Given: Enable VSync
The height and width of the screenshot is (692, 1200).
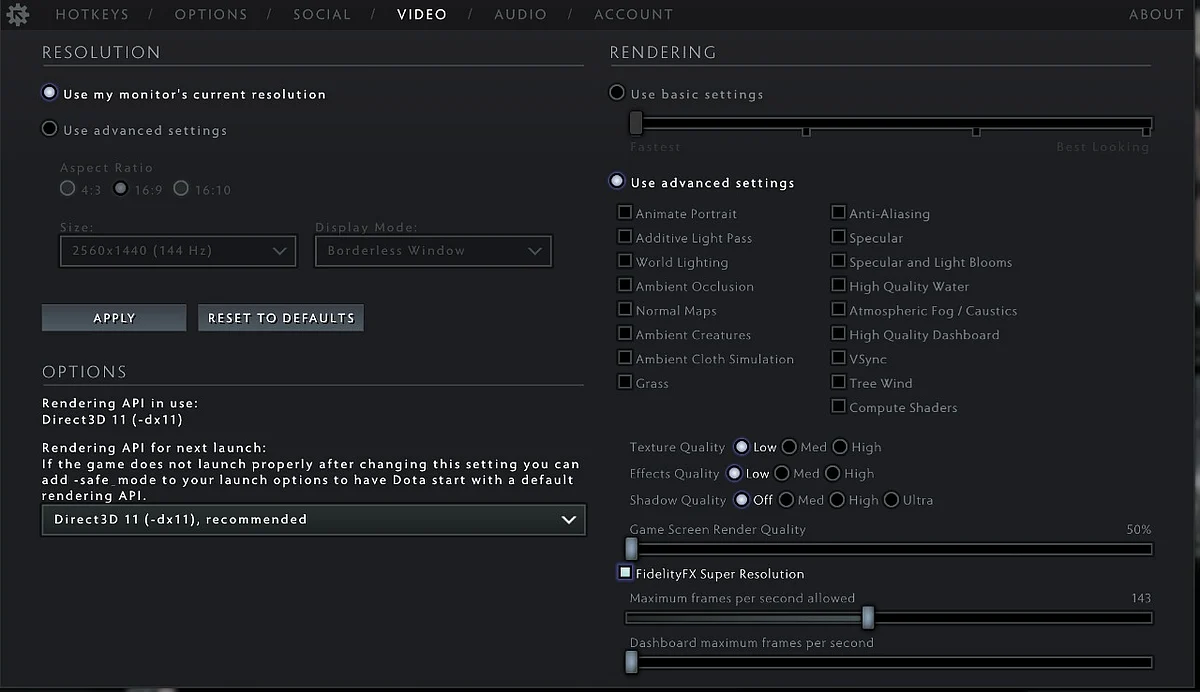Looking at the screenshot, I should (839, 358).
